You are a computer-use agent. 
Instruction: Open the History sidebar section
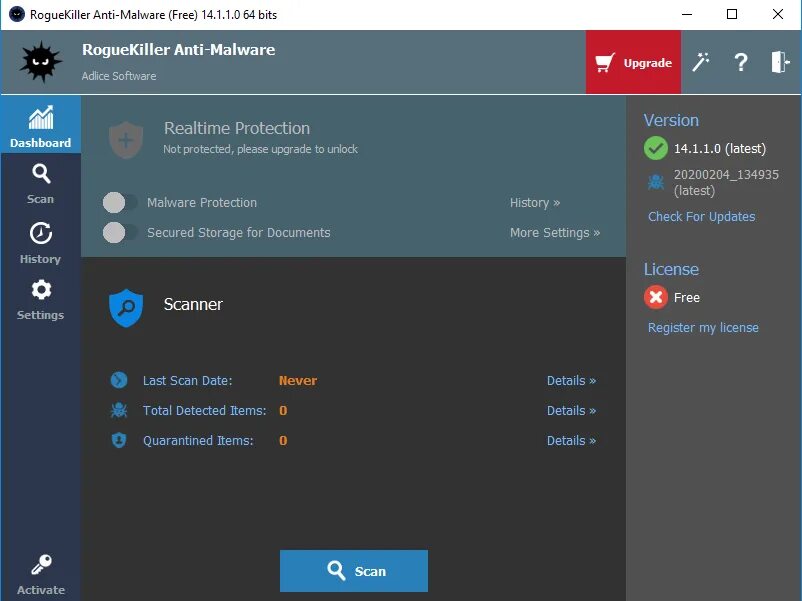40,243
